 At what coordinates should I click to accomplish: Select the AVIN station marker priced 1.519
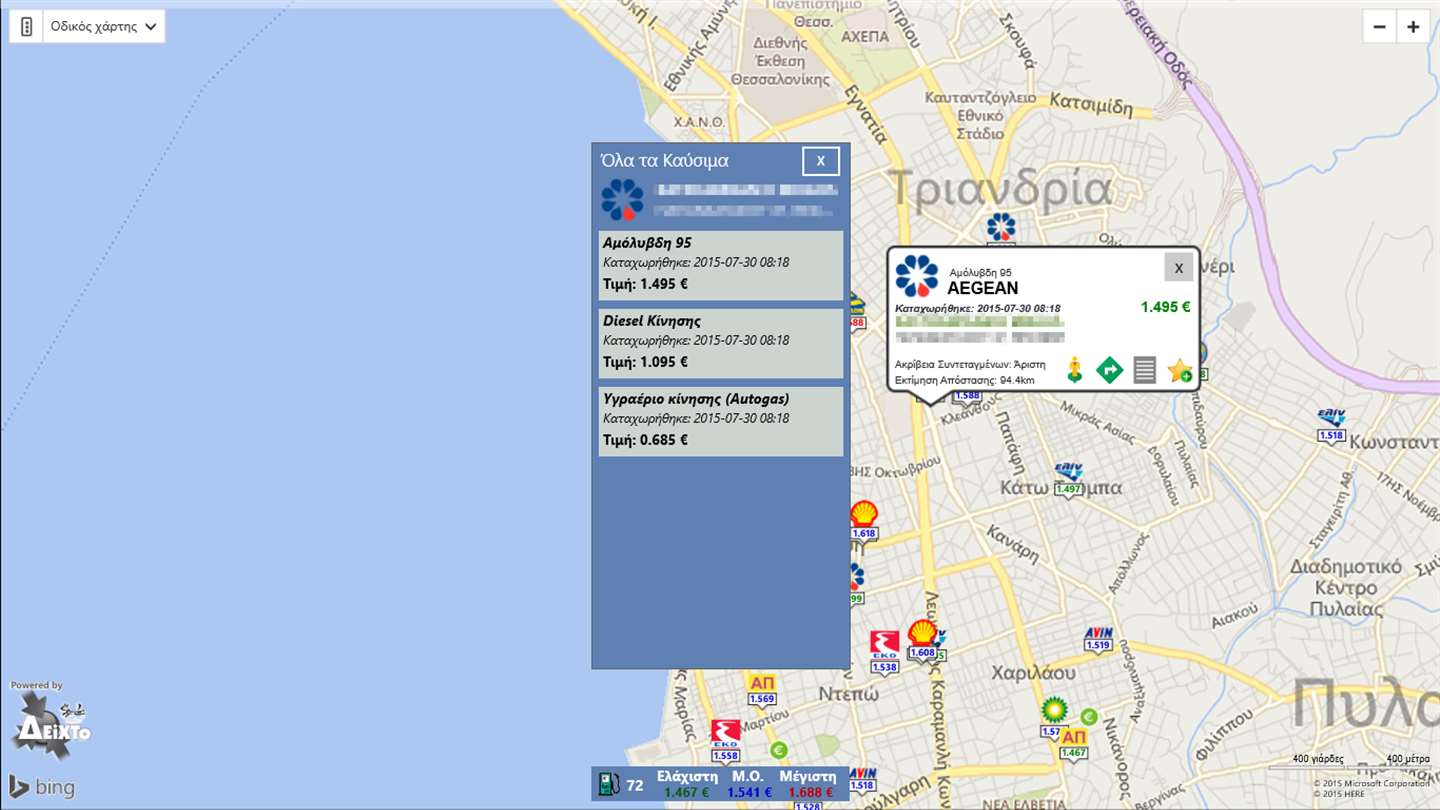click(1098, 639)
